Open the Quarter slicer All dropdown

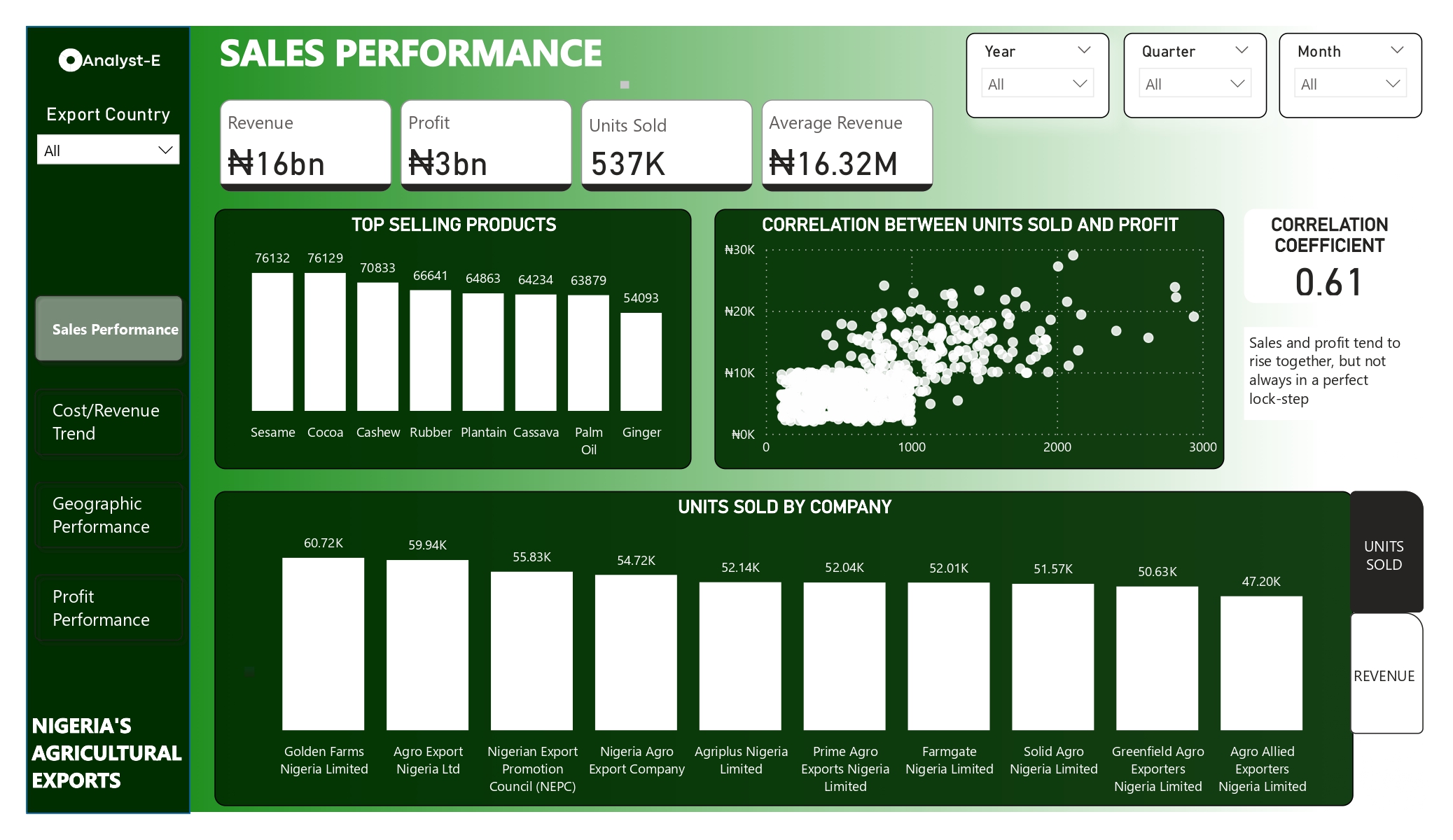pos(1195,84)
